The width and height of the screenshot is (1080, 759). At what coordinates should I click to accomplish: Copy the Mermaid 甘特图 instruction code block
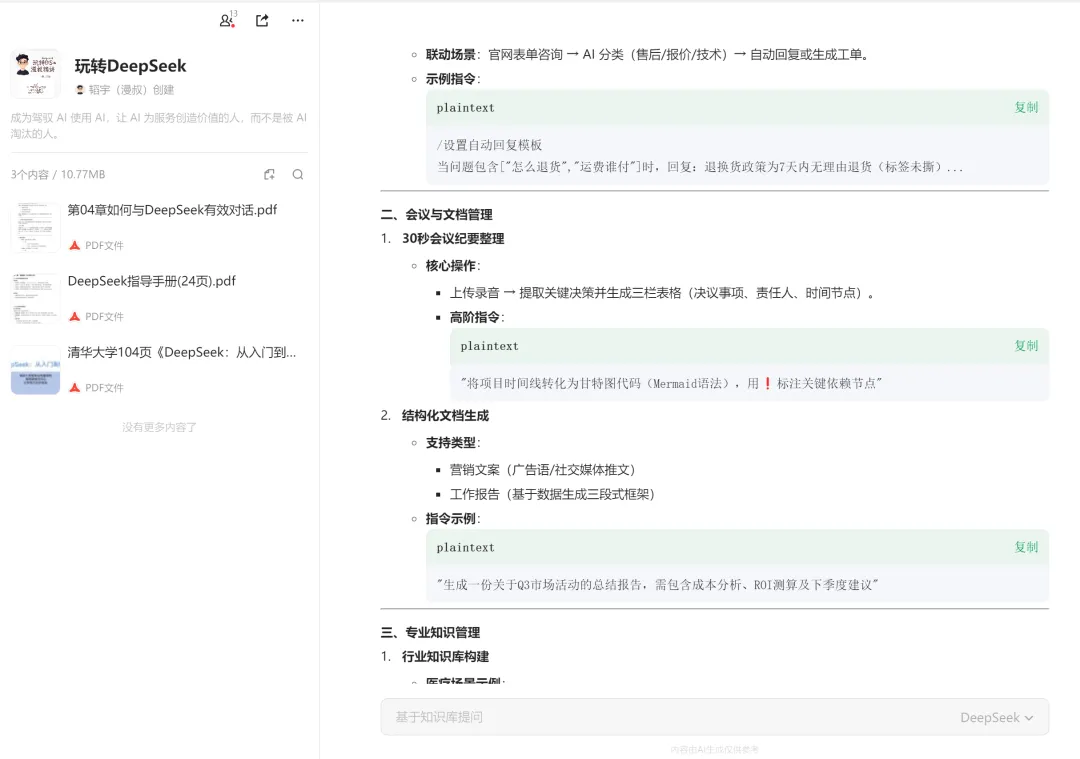coord(1026,346)
